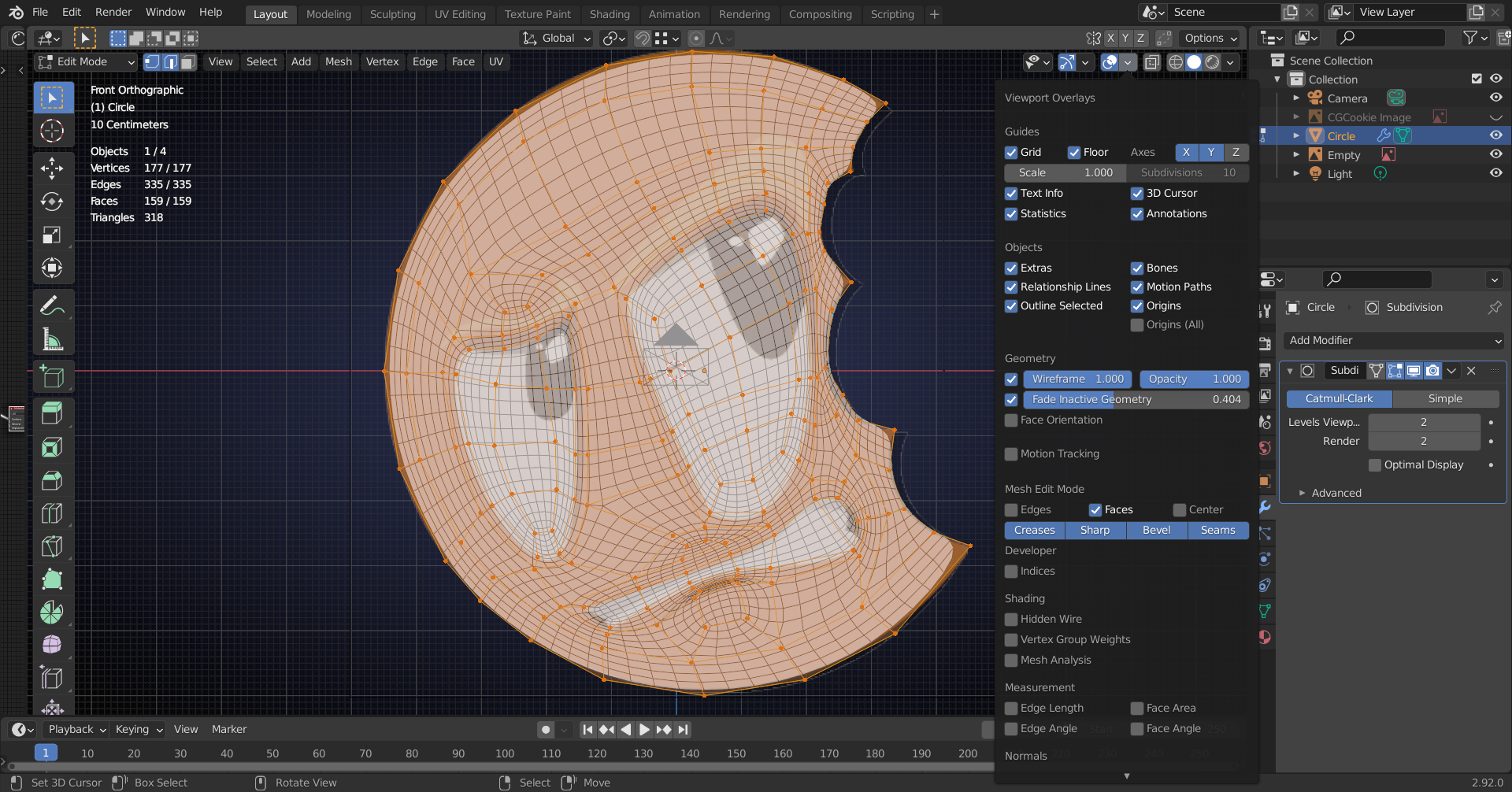
Task: Choose the Simple subdivision type
Action: [x=1444, y=399]
